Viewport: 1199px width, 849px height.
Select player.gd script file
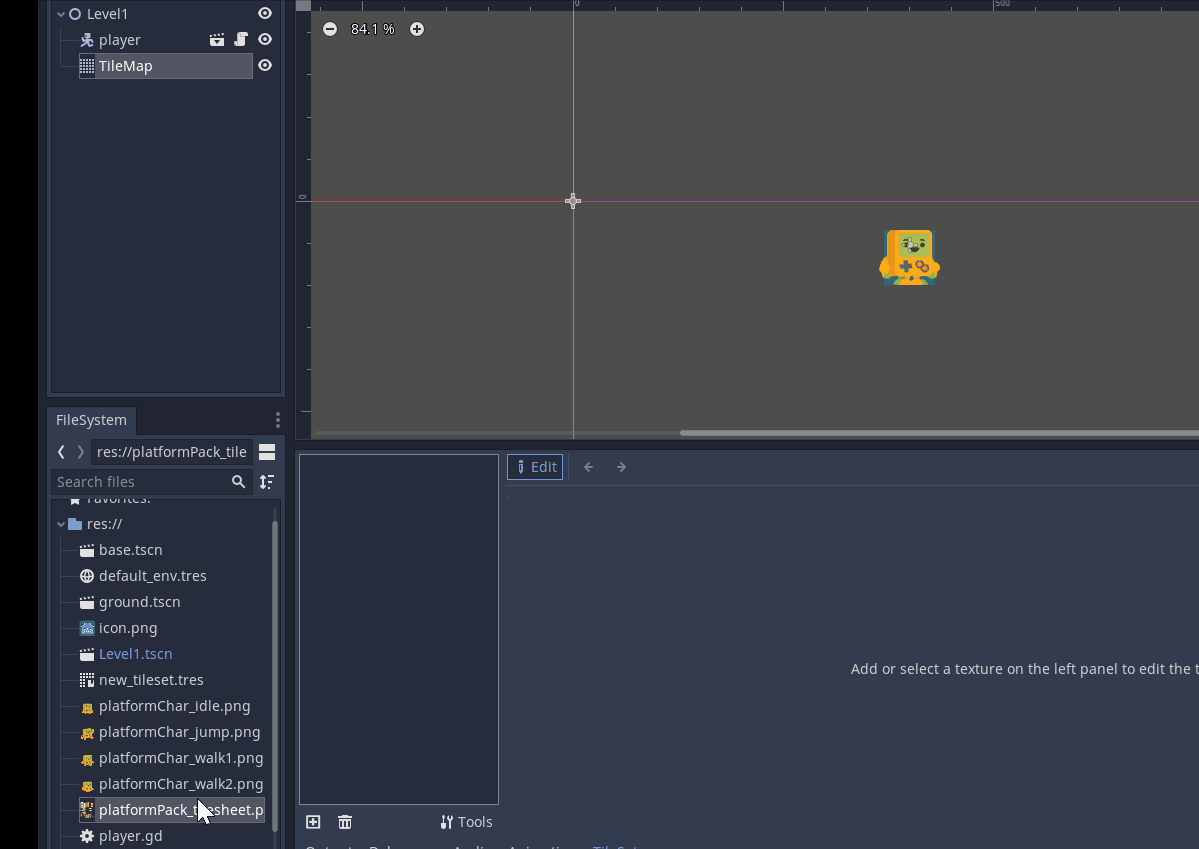[130, 836]
